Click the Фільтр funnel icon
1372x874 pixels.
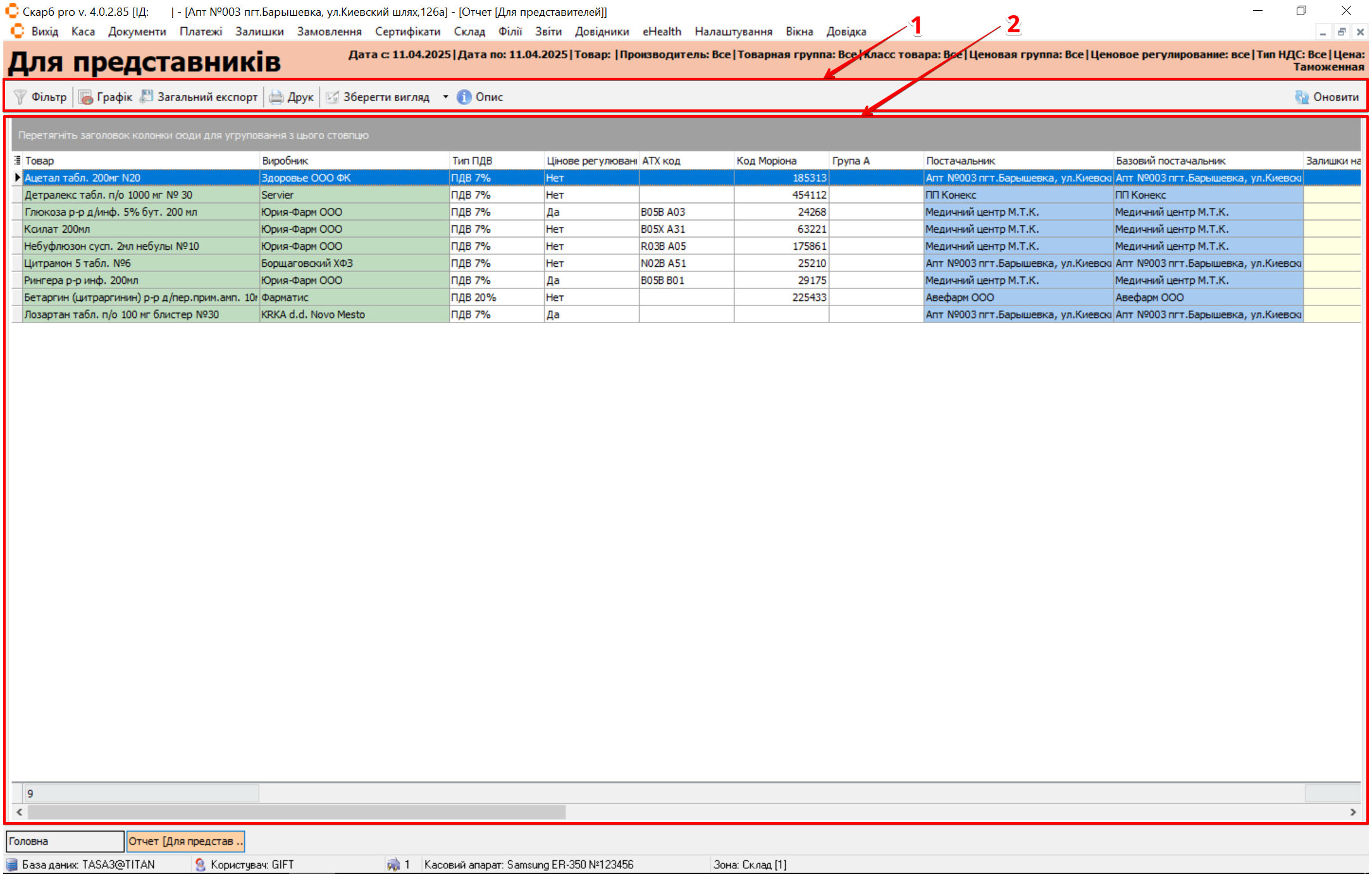click(20, 97)
